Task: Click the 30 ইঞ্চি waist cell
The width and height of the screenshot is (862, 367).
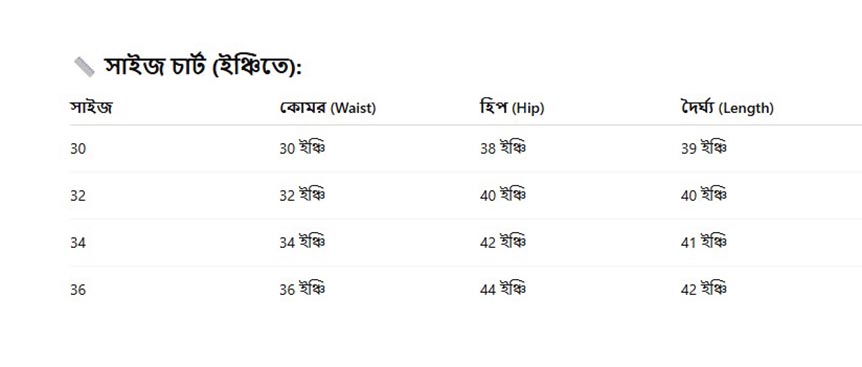Action: (302, 148)
